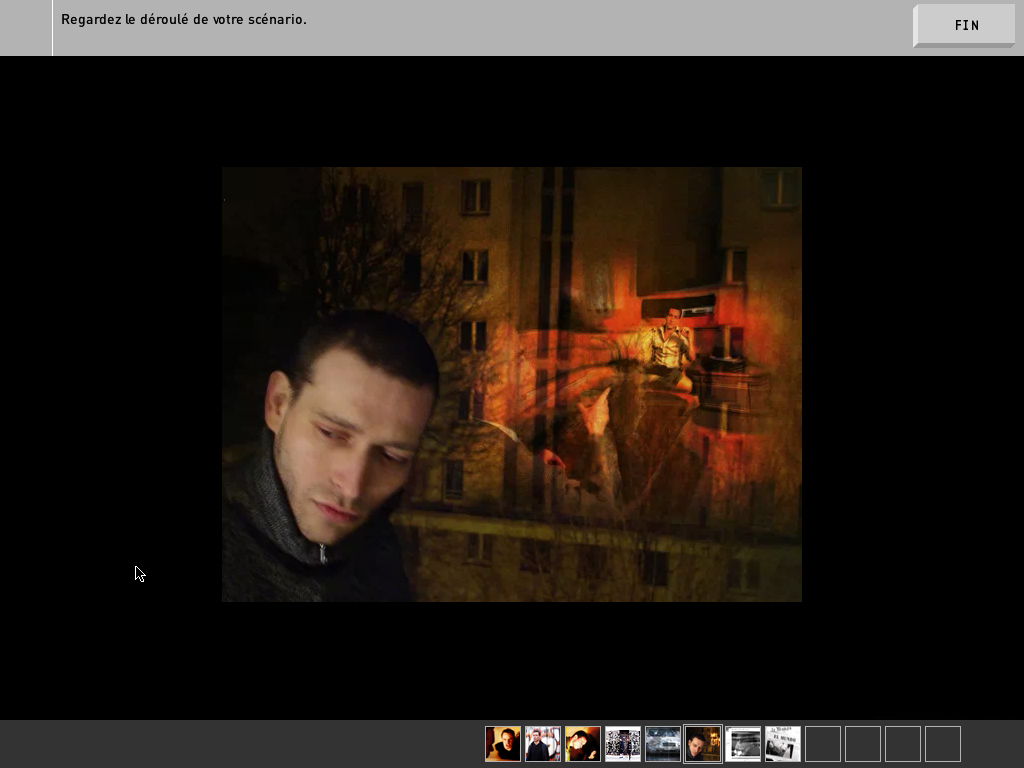
Task: Click the first empty scenario slot
Action: click(x=823, y=744)
